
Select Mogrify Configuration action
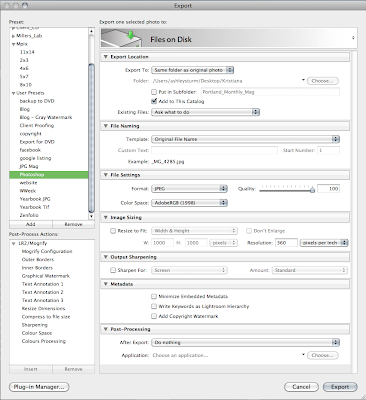click(x=47, y=251)
